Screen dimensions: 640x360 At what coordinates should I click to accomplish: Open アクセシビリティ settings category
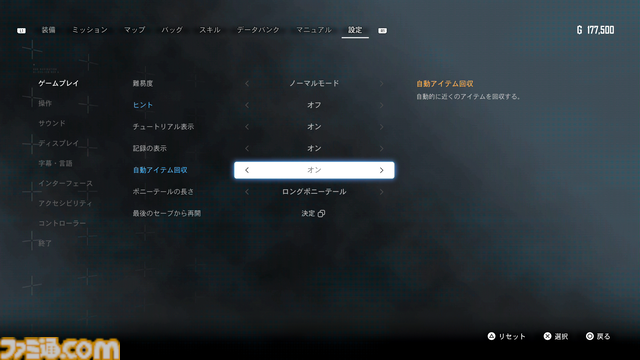point(65,203)
